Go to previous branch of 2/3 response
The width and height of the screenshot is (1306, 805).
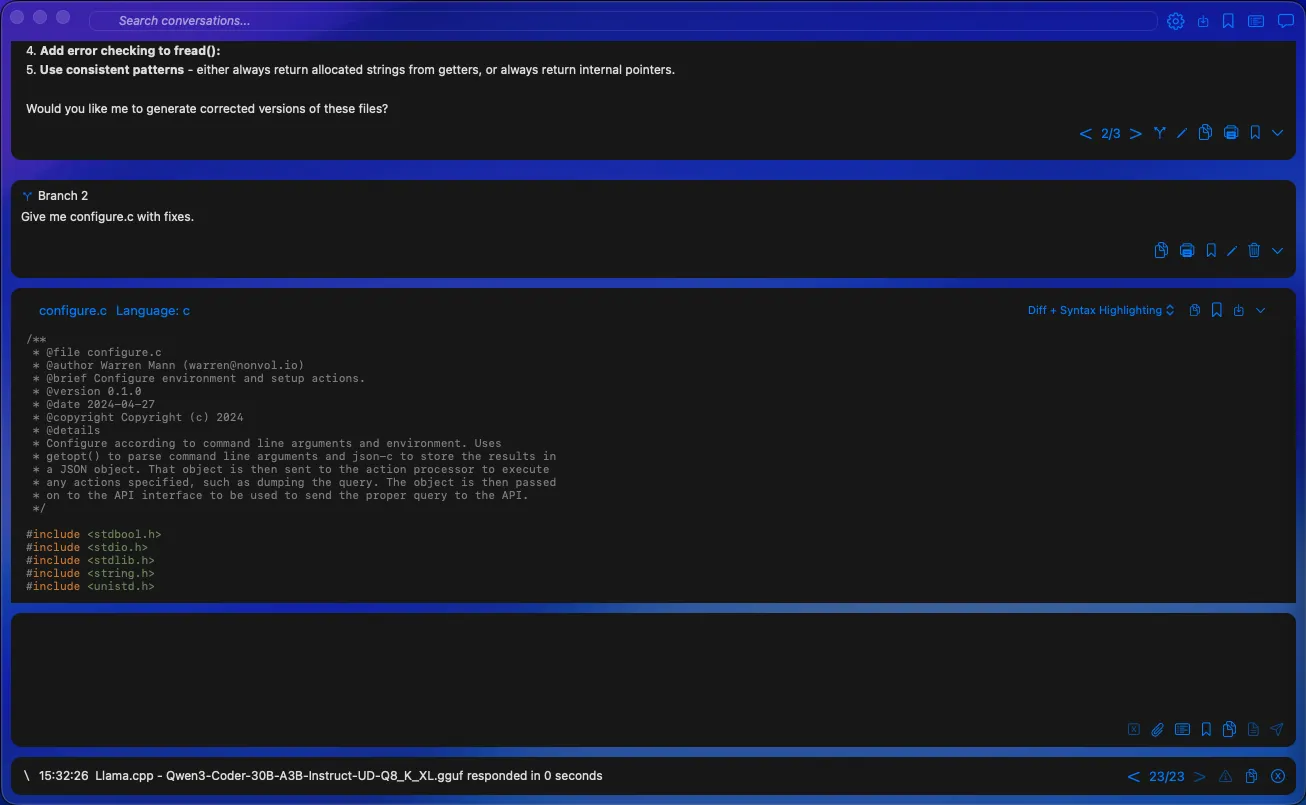pos(1085,133)
